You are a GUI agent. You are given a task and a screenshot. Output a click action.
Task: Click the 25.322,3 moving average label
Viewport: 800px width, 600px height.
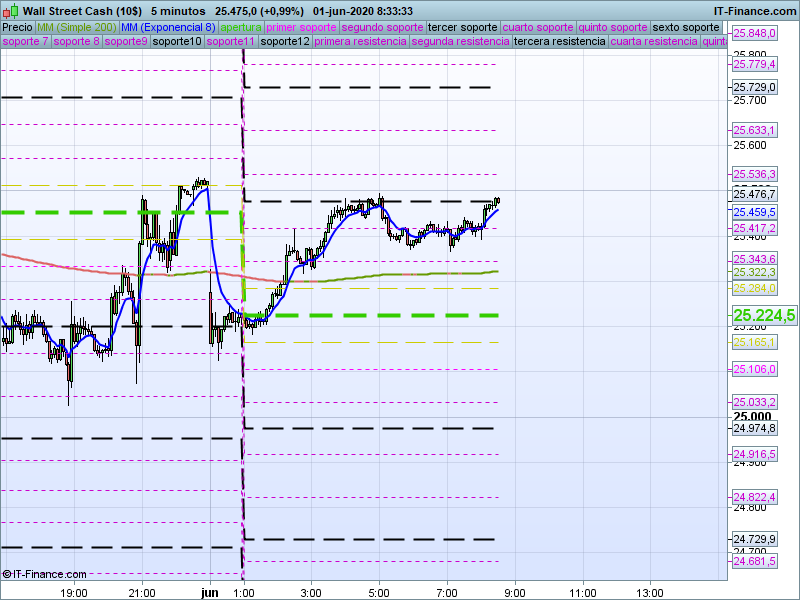[x=755, y=272]
